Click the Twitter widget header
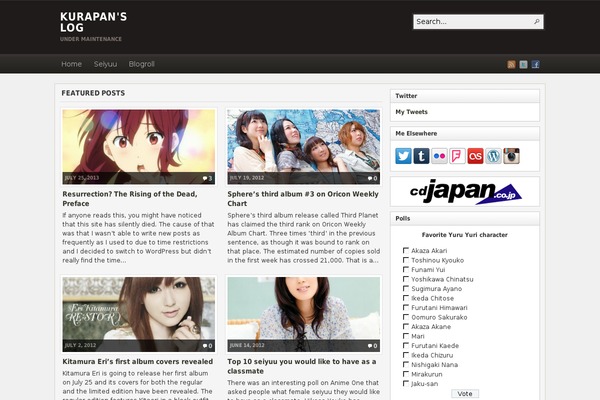This screenshot has height=400, width=600. 465,96
